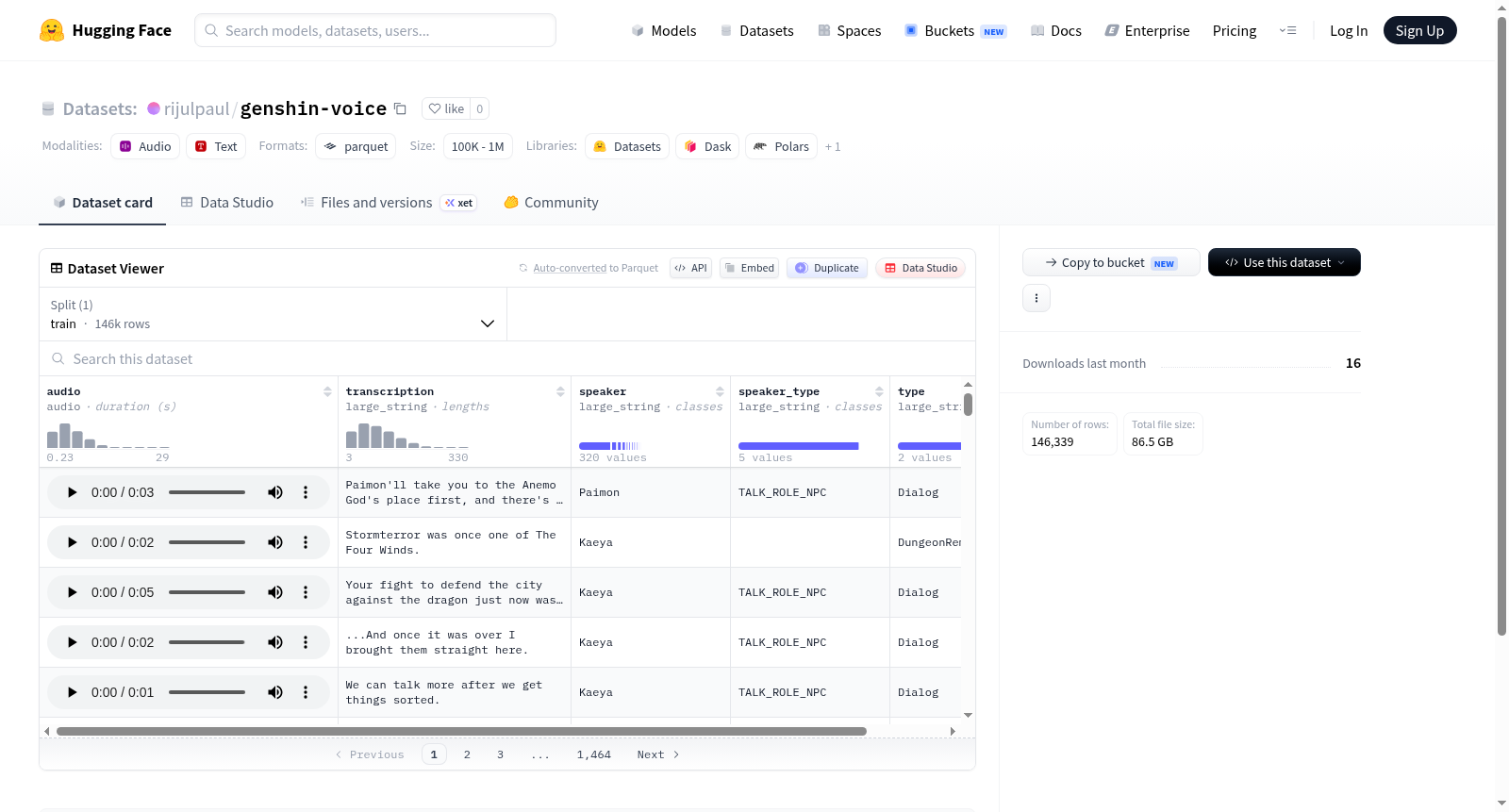Click the Log In link
This screenshot has width=1509, height=812.
tap(1349, 30)
